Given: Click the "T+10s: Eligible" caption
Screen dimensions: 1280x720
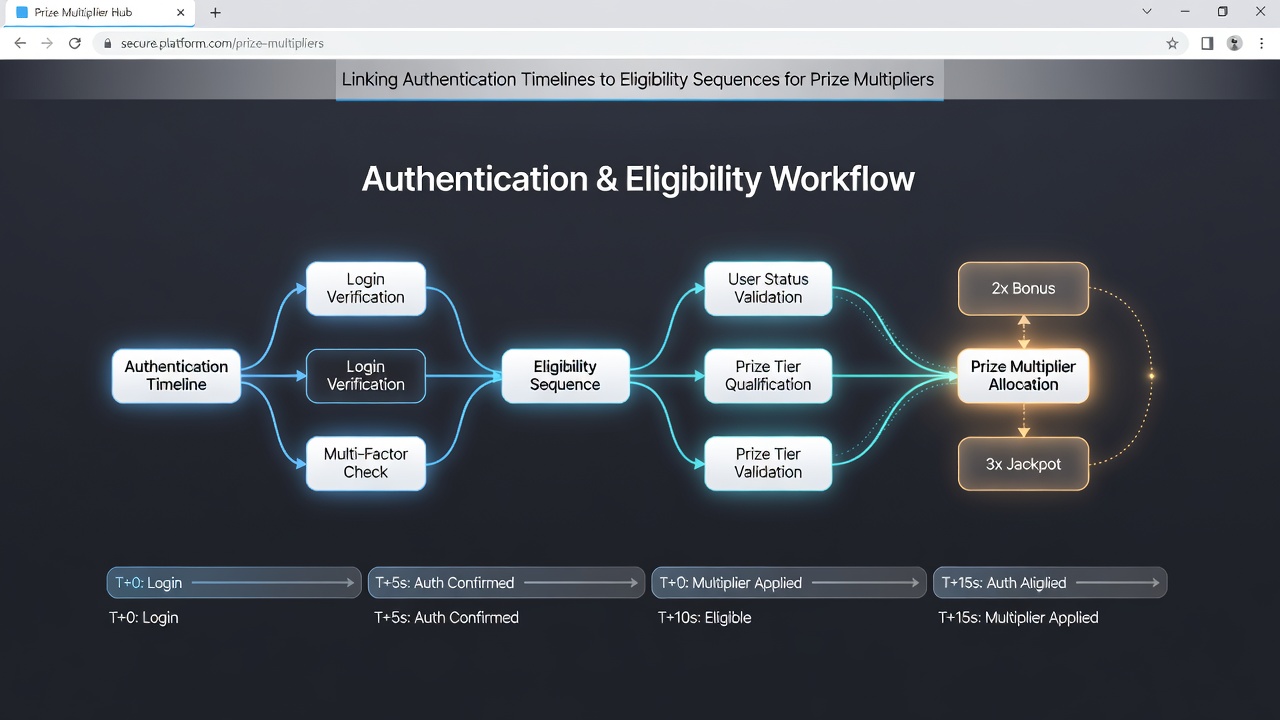Looking at the screenshot, I should point(704,618).
